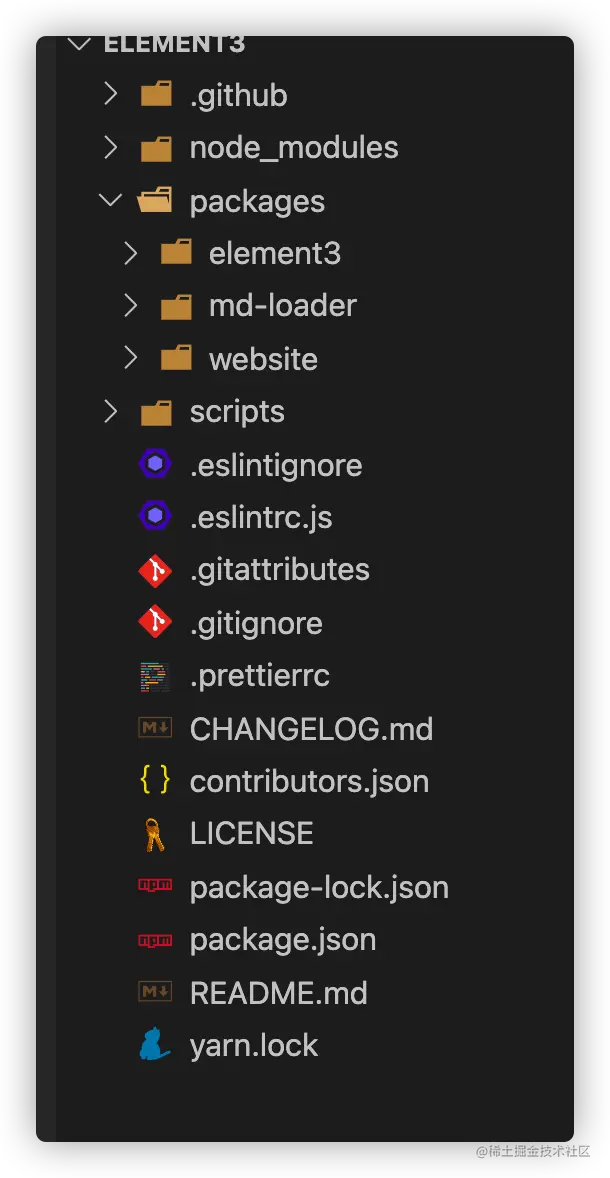This screenshot has width=610, height=1178.
Task: Expand the scripts folder chevron
Action: point(110,411)
